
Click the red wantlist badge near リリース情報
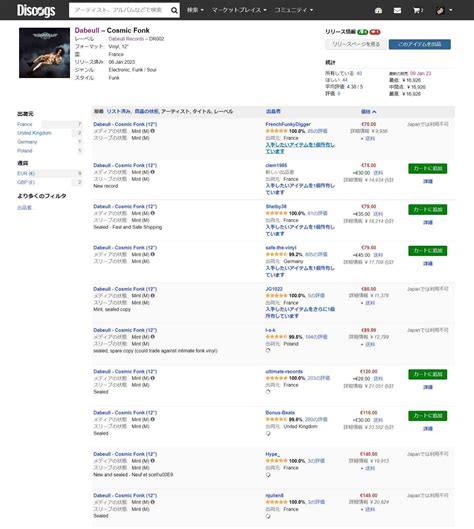pyautogui.click(x=374, y=32)
